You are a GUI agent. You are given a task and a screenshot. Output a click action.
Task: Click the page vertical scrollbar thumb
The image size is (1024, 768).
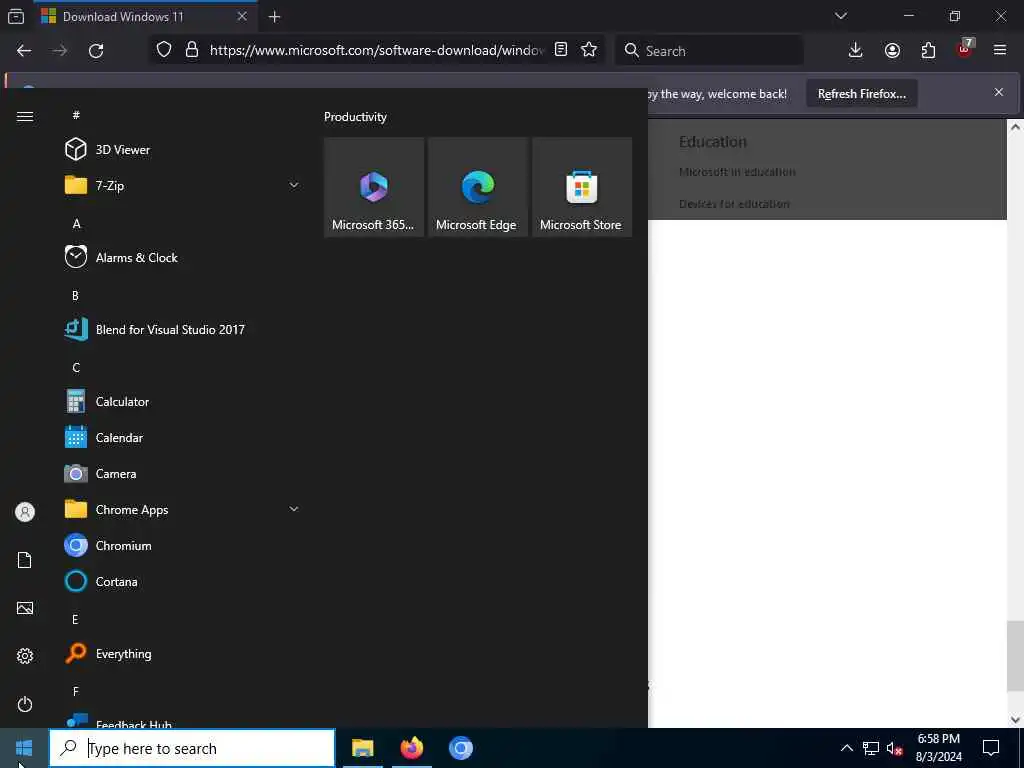click(1015, 656)
